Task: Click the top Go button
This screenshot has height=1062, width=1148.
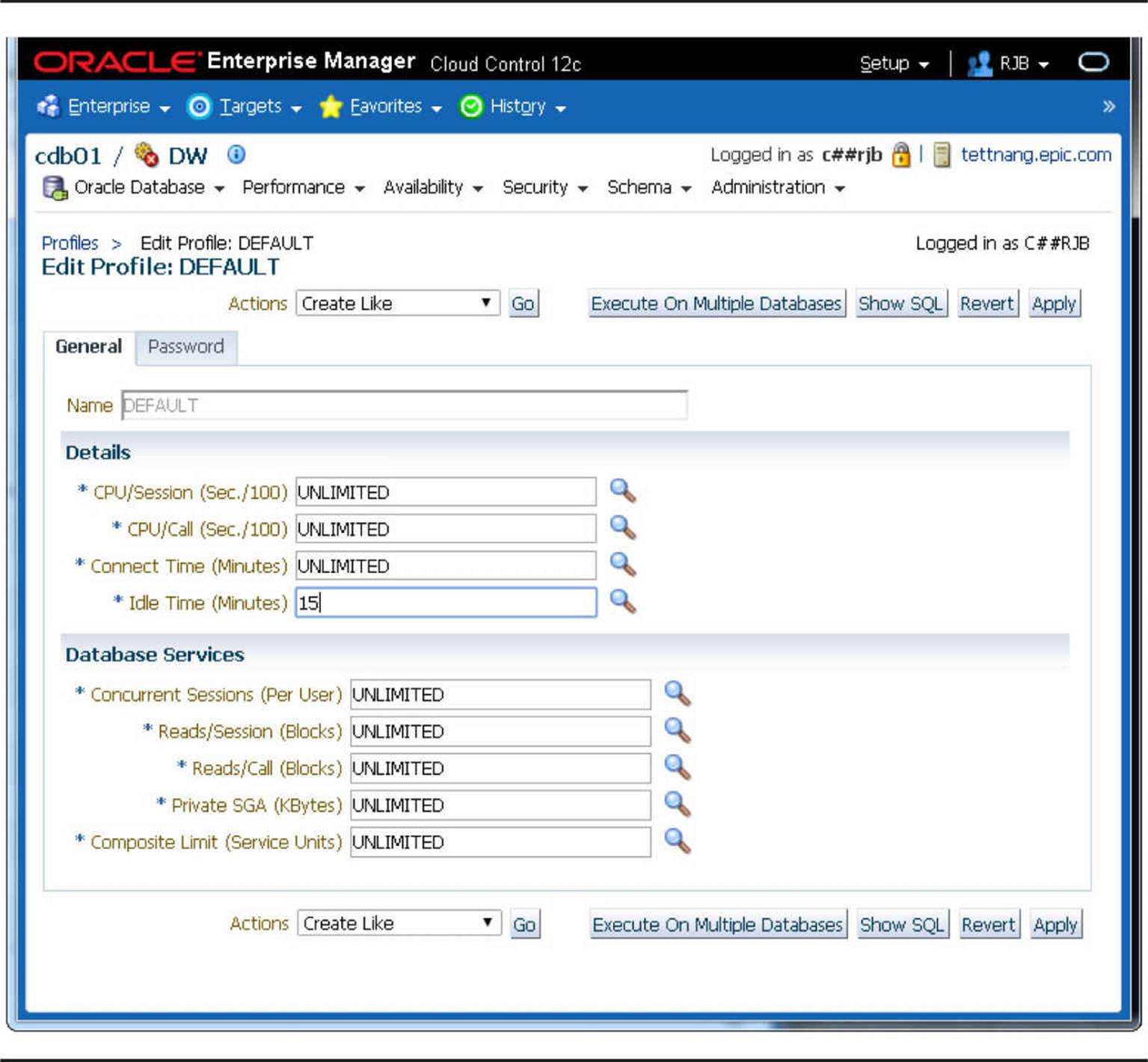Action: (523, 304)
